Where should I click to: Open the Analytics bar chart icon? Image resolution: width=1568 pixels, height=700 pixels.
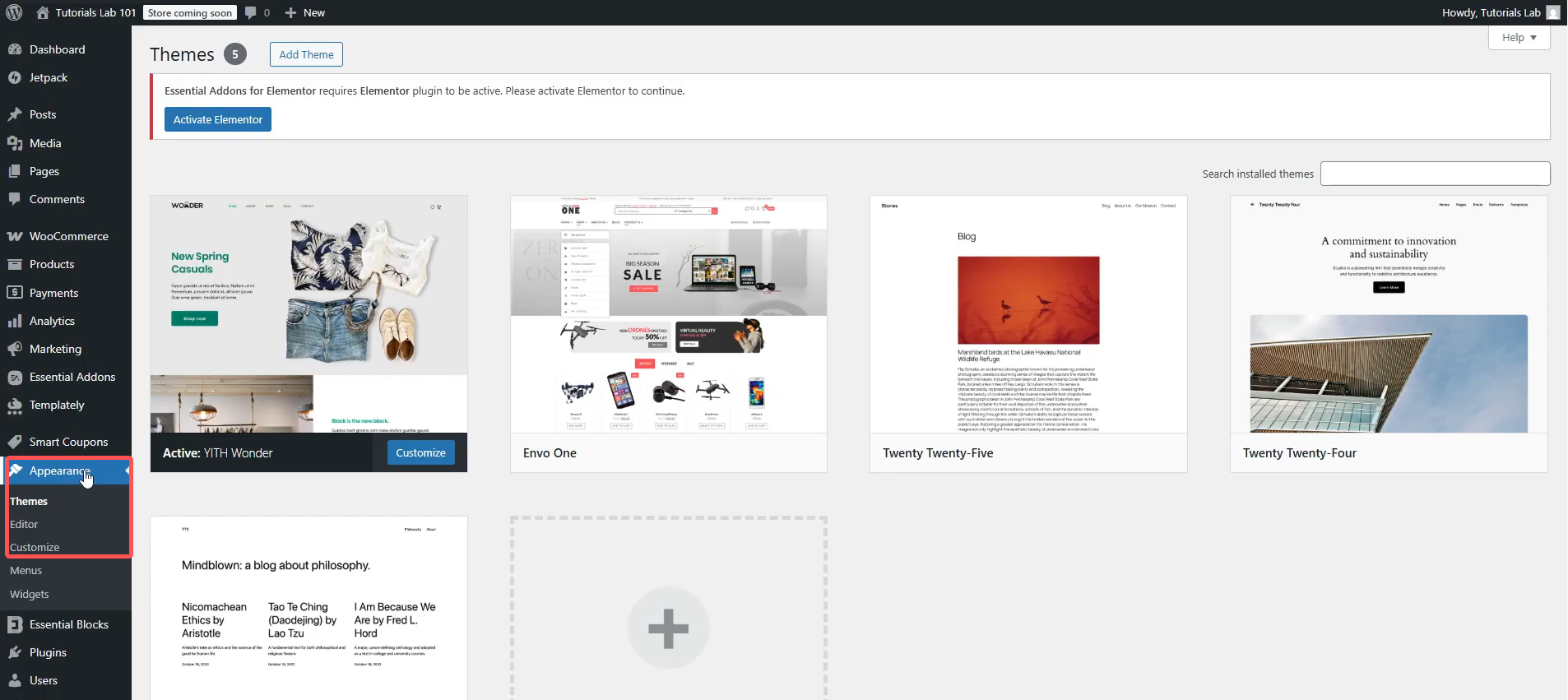click(x=15, y=321)
